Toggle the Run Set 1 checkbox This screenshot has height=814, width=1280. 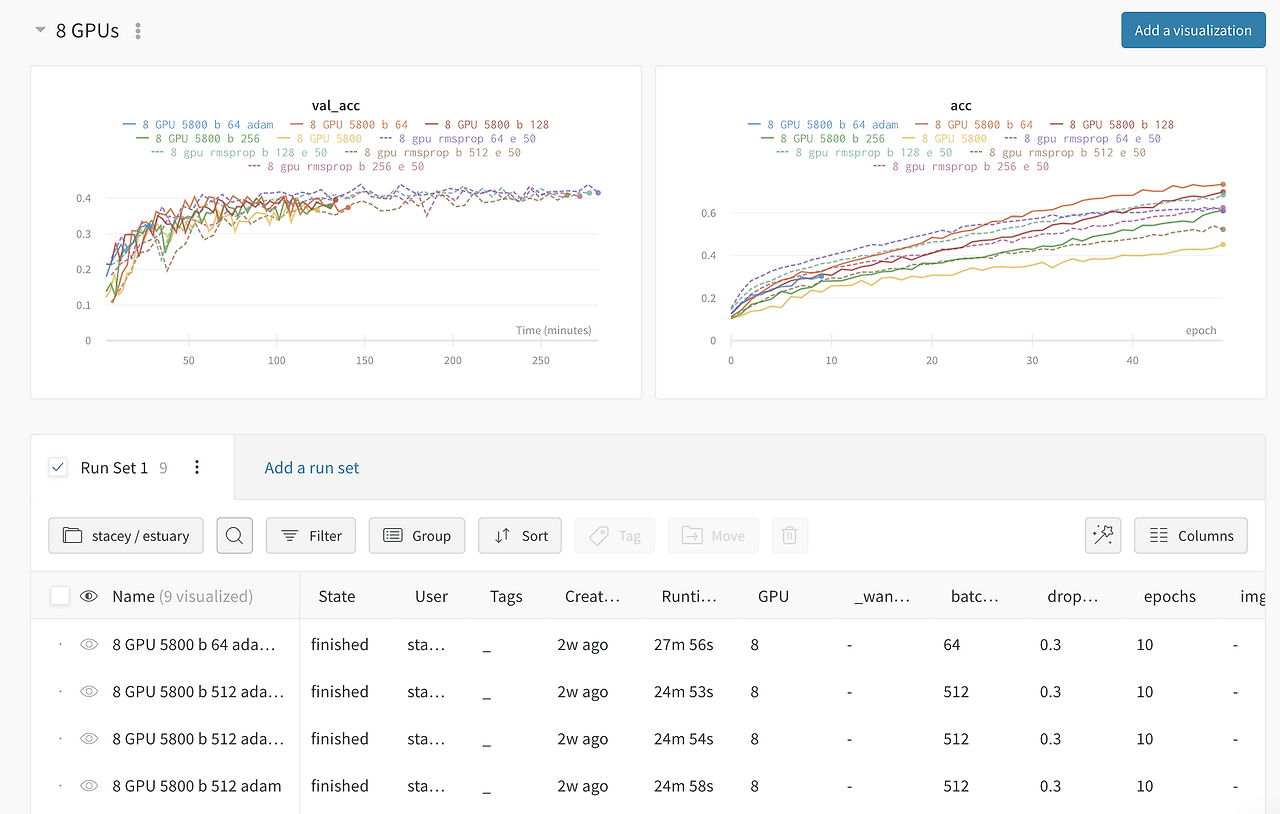(58, 467)
